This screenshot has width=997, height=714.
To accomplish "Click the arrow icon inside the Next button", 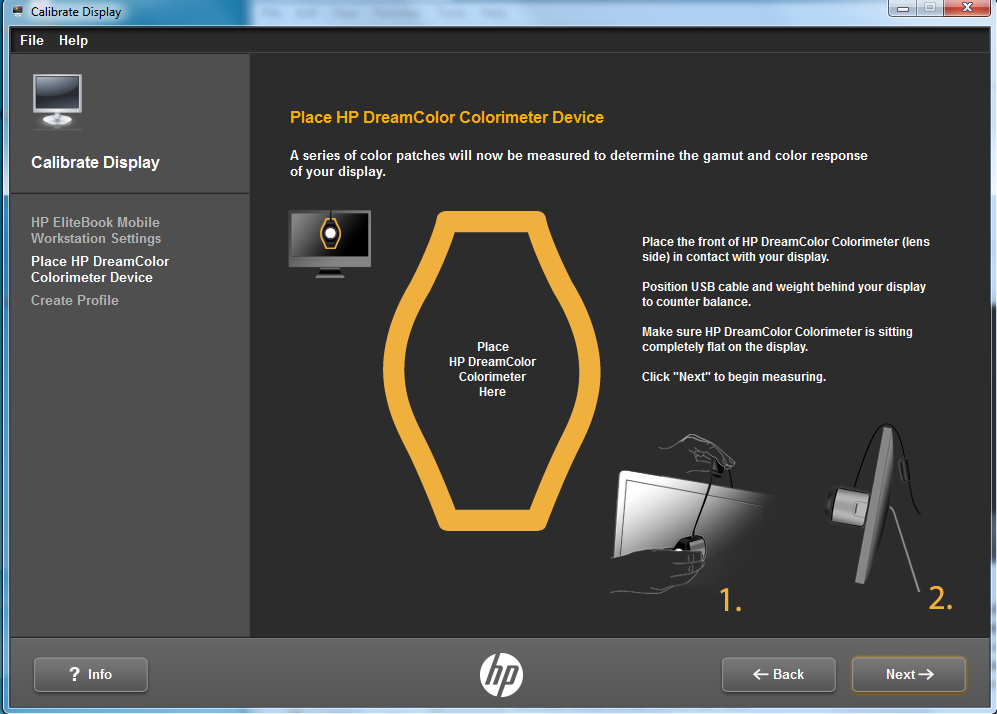I will coord(928,675).
